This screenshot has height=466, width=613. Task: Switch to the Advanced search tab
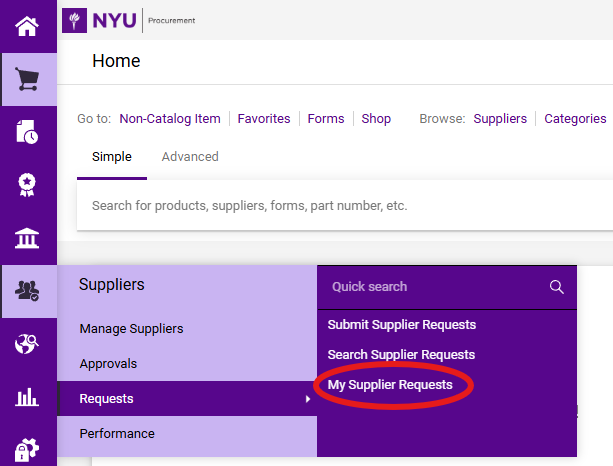tap(190, 157)
